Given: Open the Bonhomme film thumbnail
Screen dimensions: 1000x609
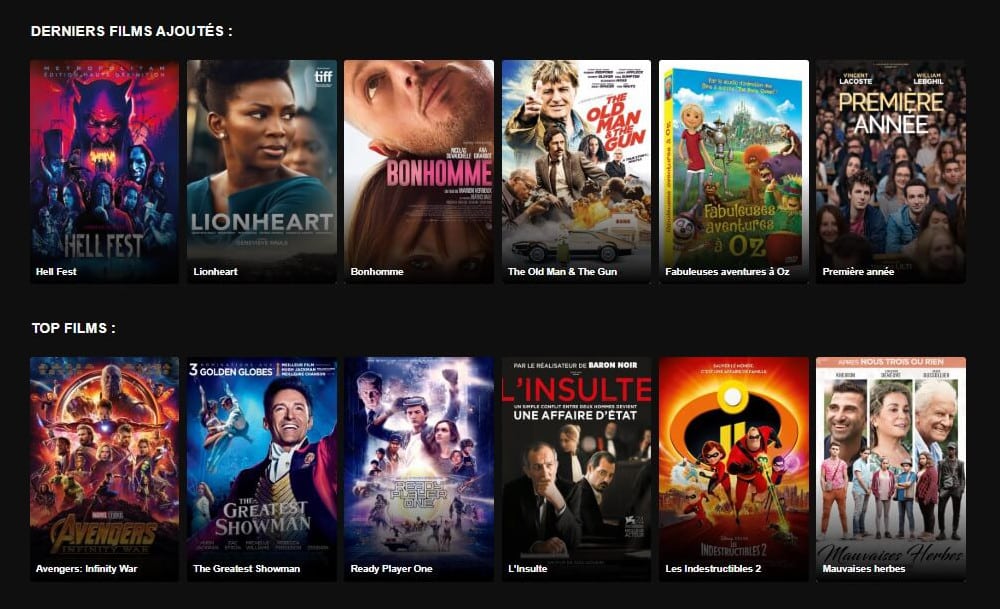Looking at the screenshot, I should click(419, 171).
